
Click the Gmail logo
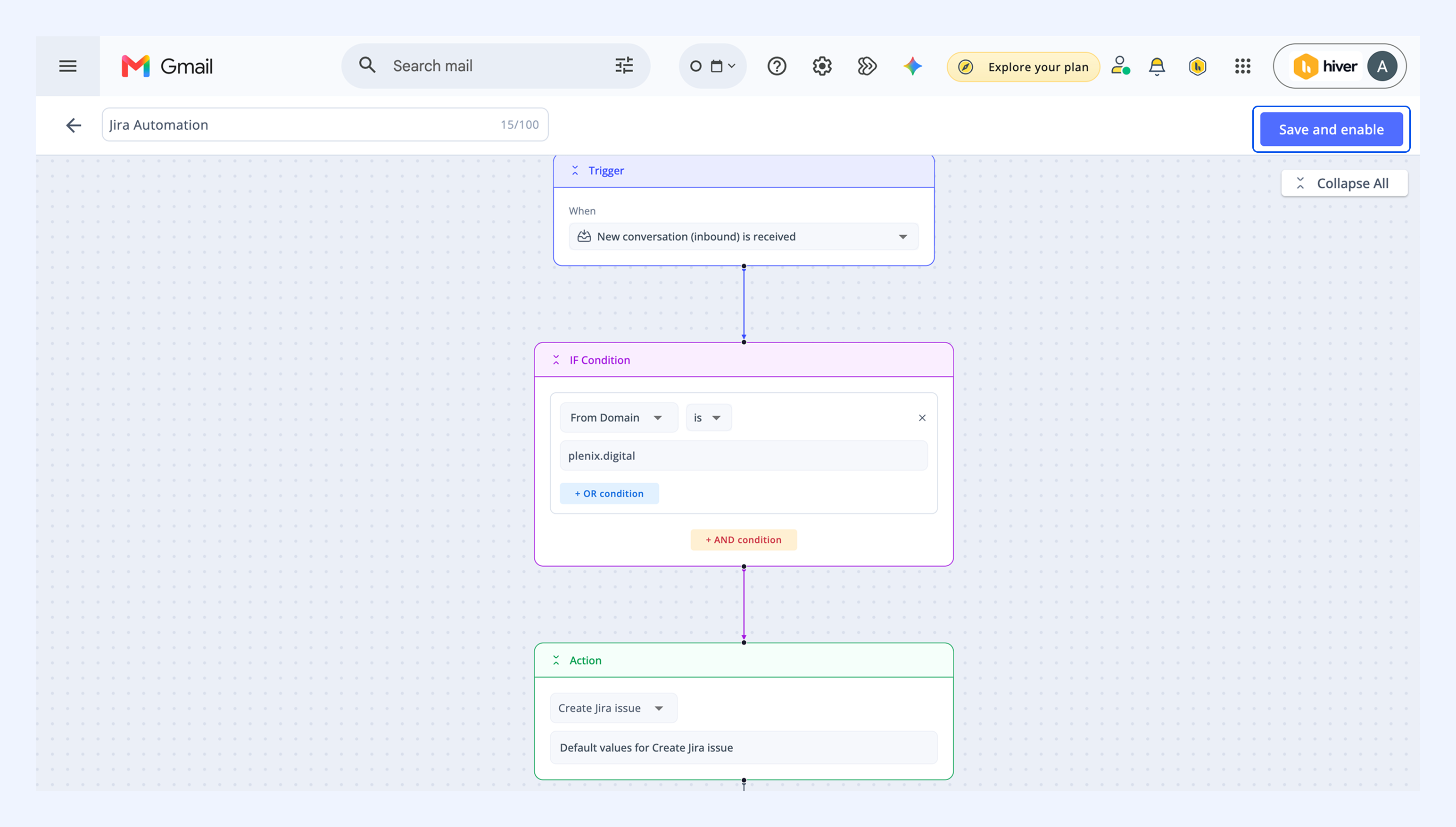pyautogui.click(x=167, y=66)
